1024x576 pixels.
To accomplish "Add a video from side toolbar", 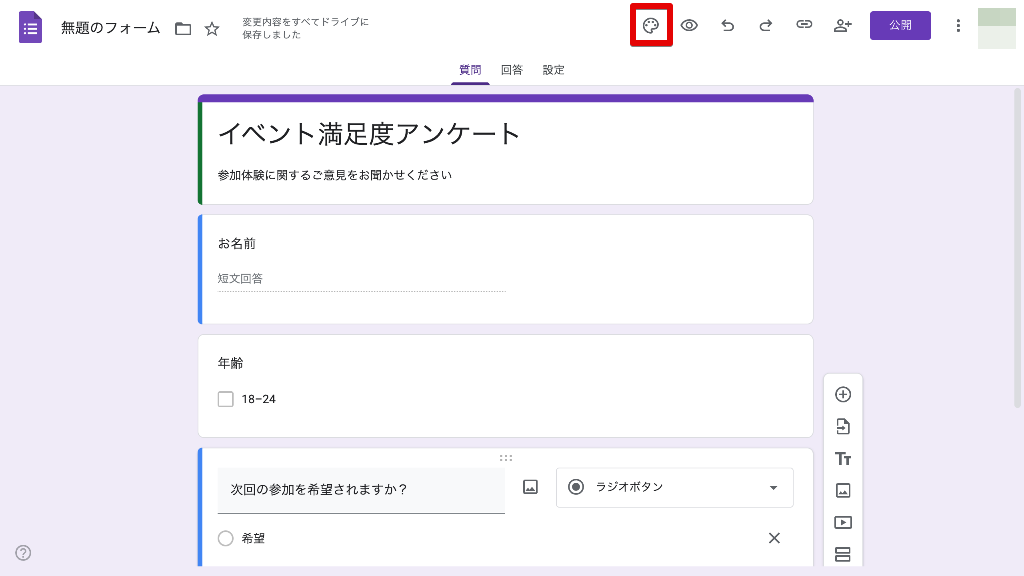I will [843, 522].
